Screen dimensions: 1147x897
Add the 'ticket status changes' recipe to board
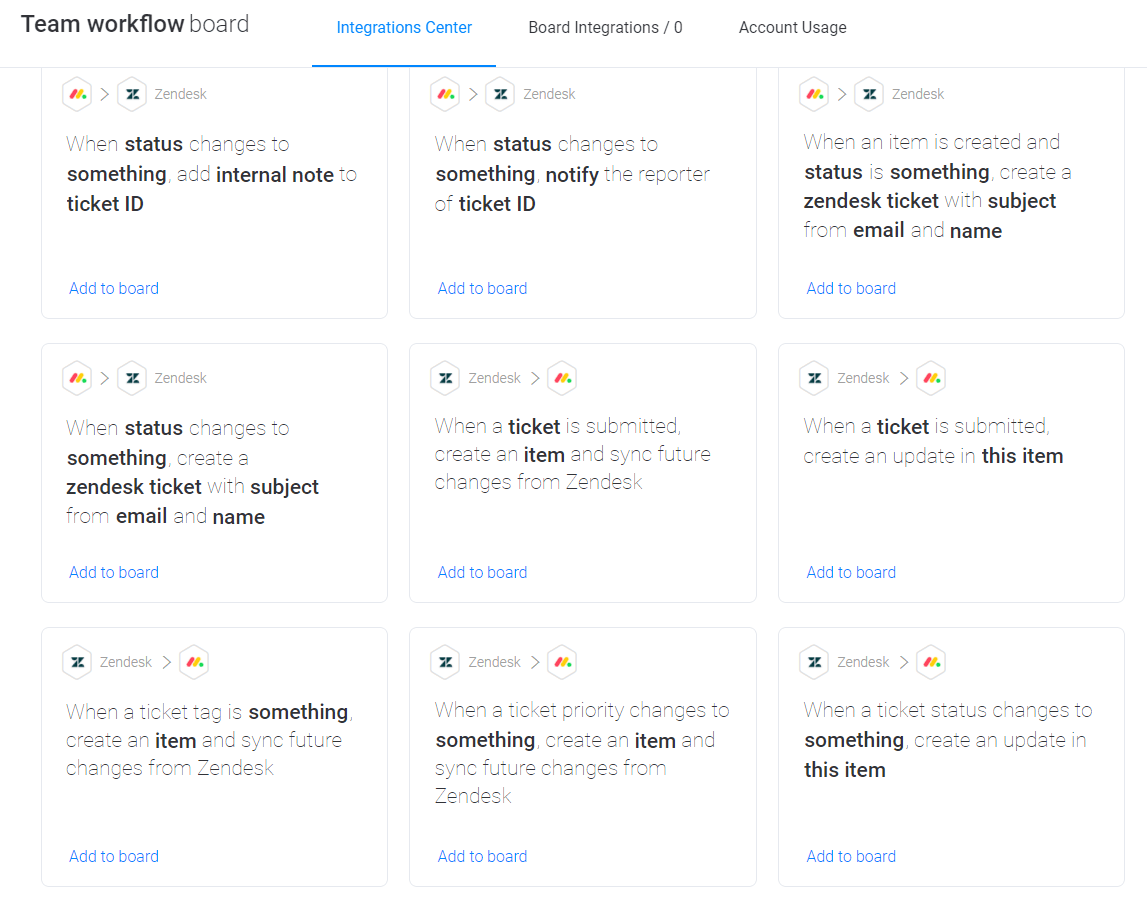[x=851, y=856]
